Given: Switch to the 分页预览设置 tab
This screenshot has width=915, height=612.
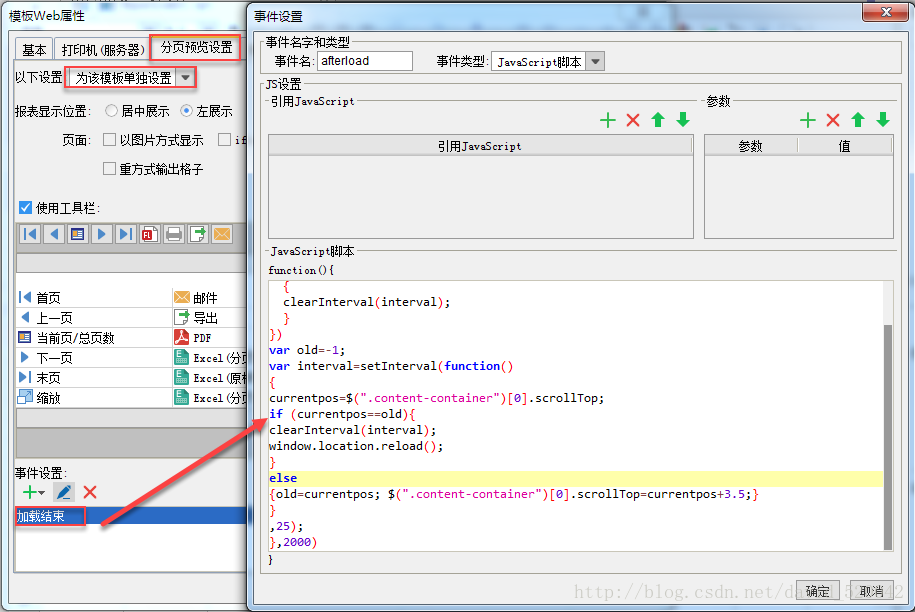Looking at the screenshot, I should point(196,47).
